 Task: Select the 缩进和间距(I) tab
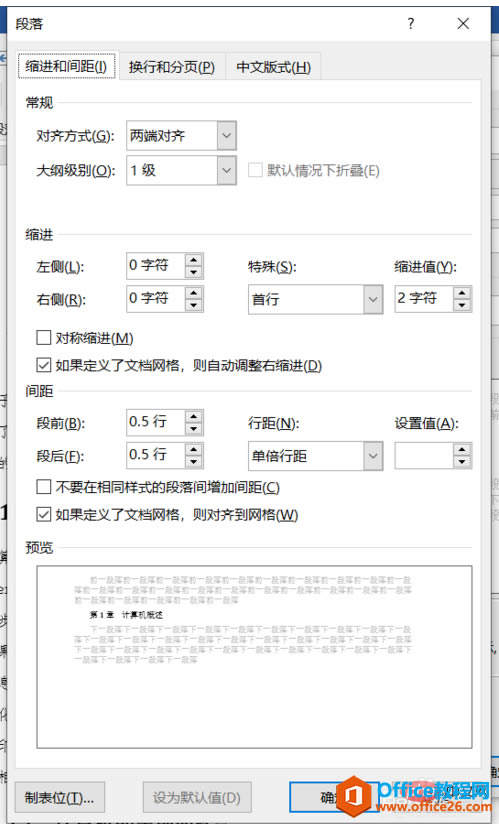[67, 66]
